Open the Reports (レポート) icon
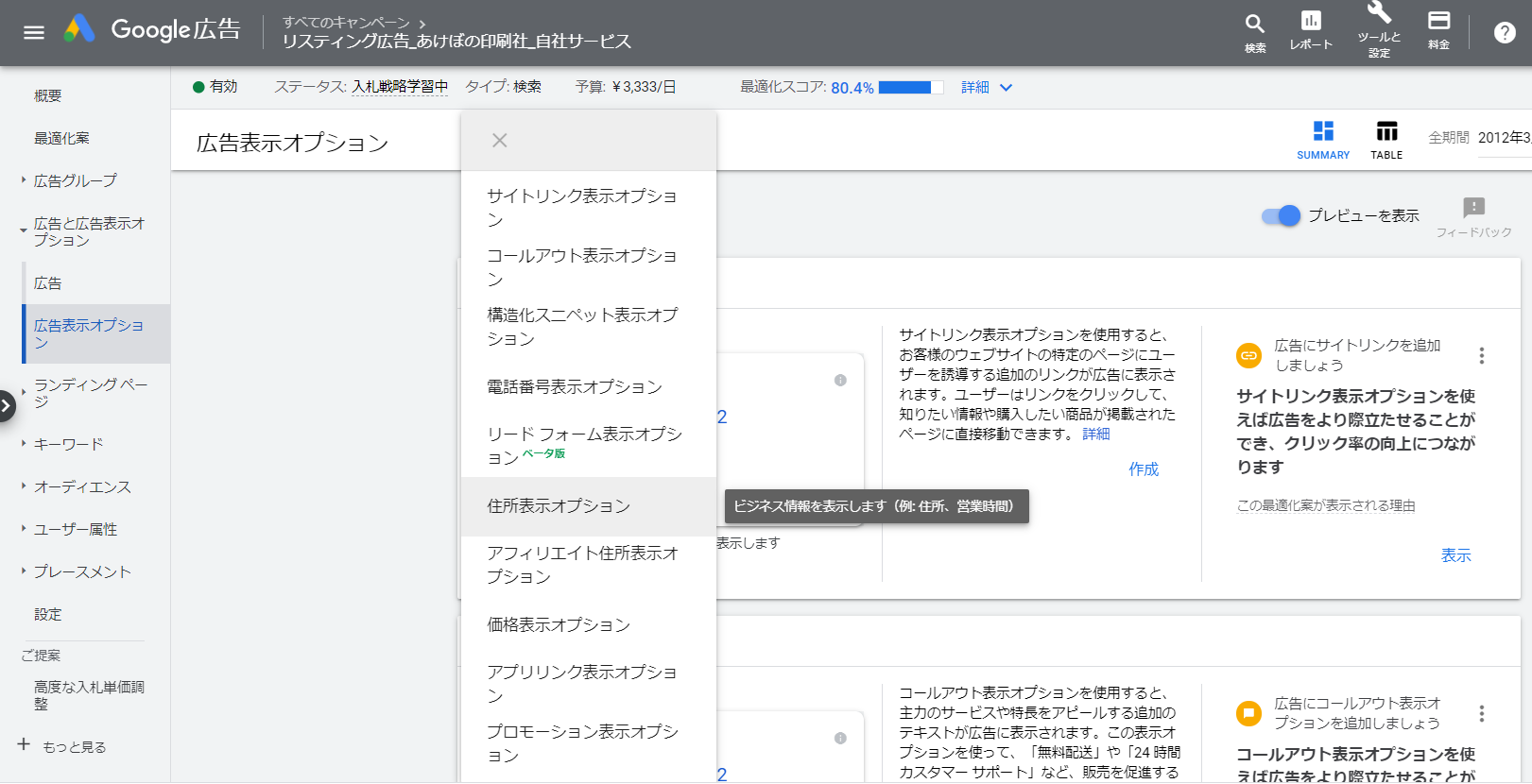1532x784 pixels. point(1311,23)
